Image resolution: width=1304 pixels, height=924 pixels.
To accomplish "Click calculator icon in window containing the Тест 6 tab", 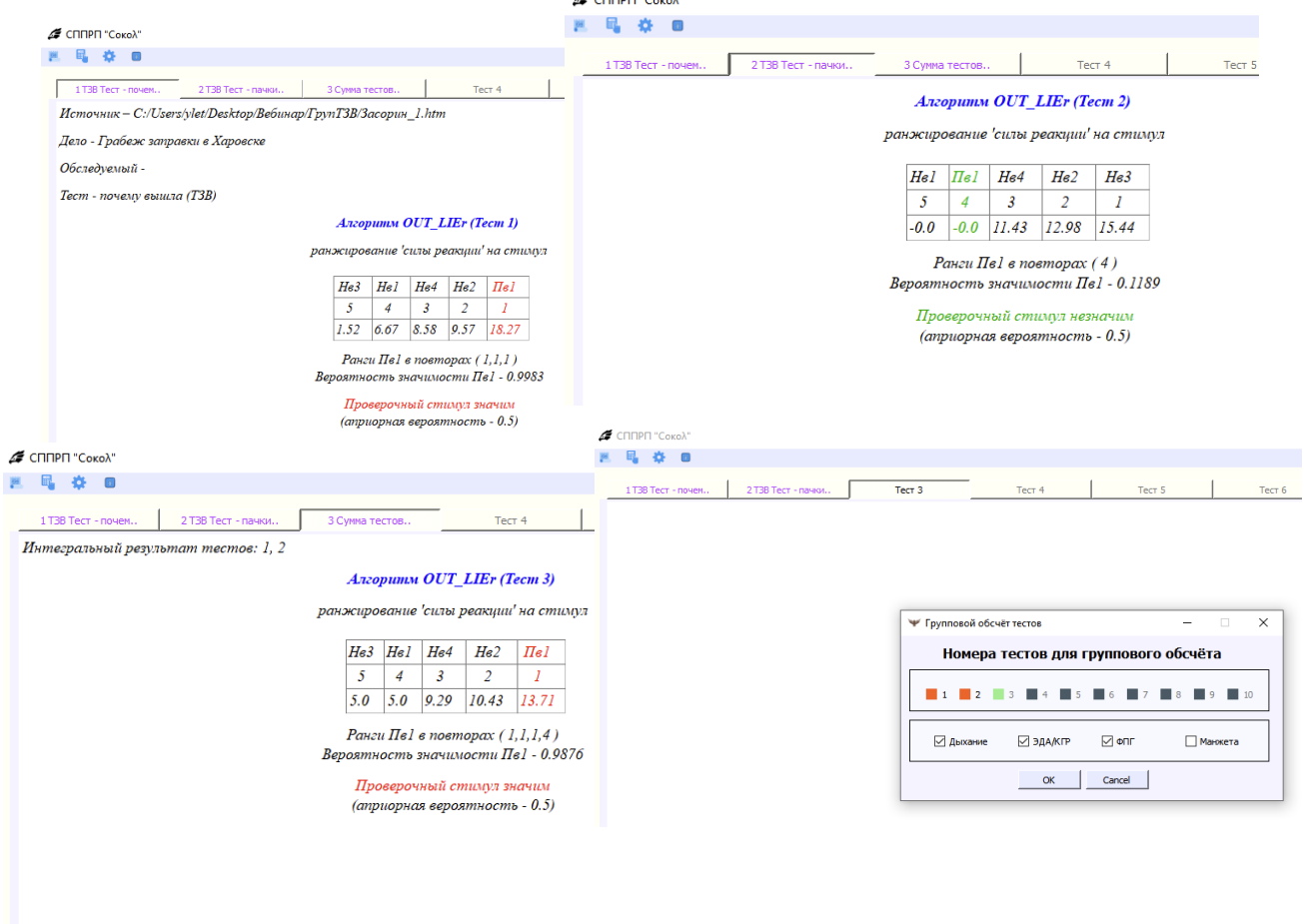I will click(632, 458).
